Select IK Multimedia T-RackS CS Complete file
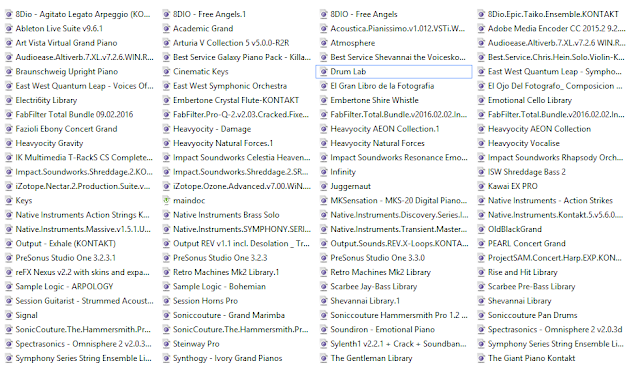 click(84, 158)
